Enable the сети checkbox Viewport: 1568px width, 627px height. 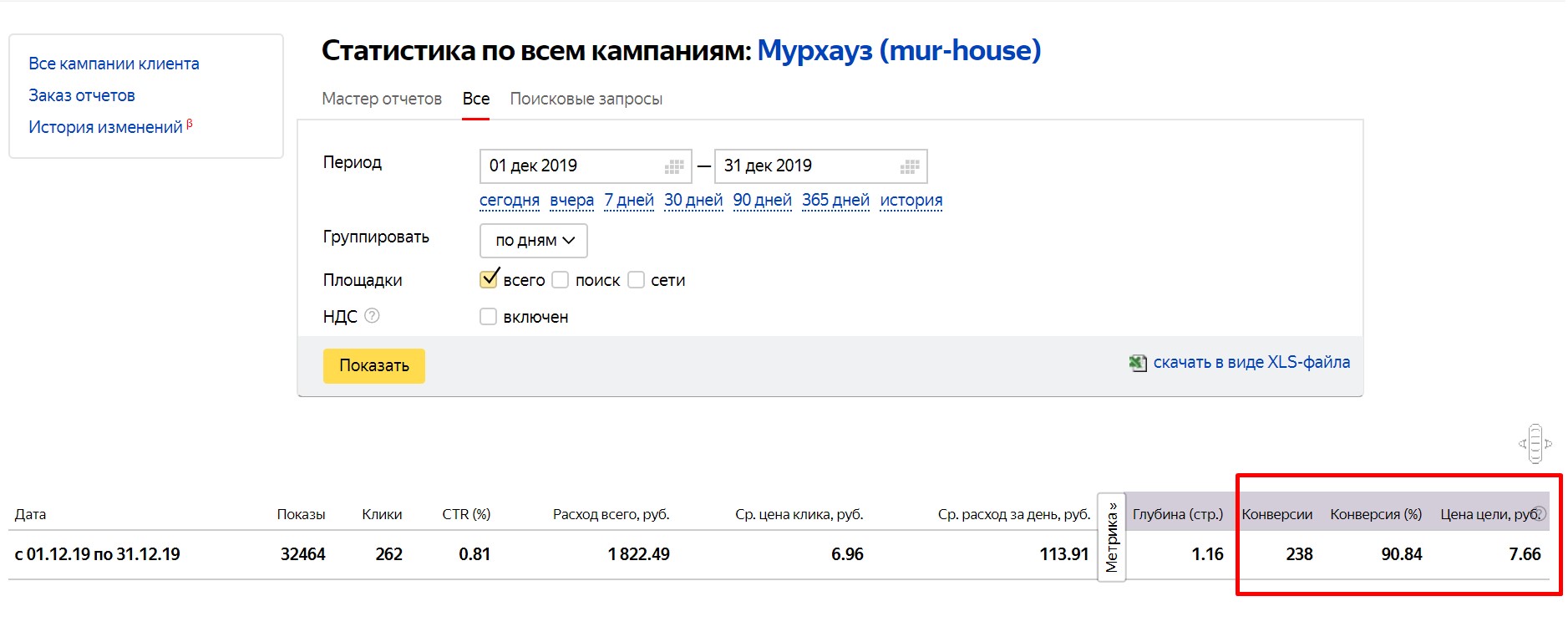[x=636, y=280]
